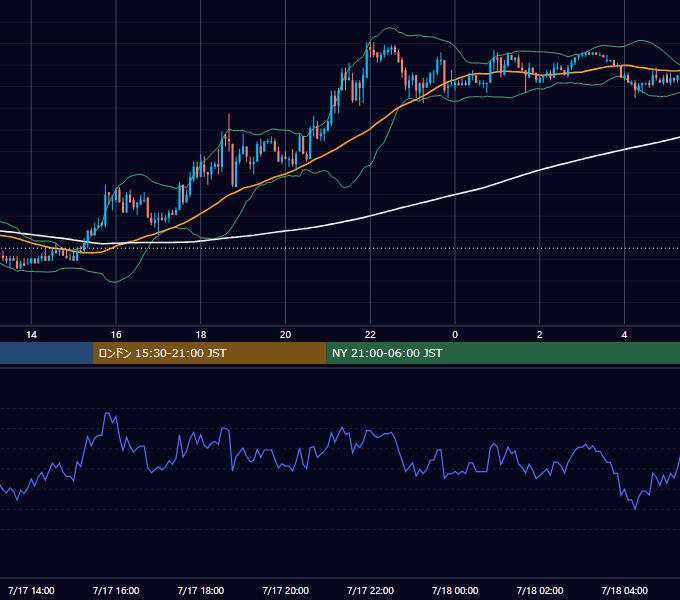Click the 7/17 22:00 date label
This screenshot has width=680, height=600.
tap(370, 590)
